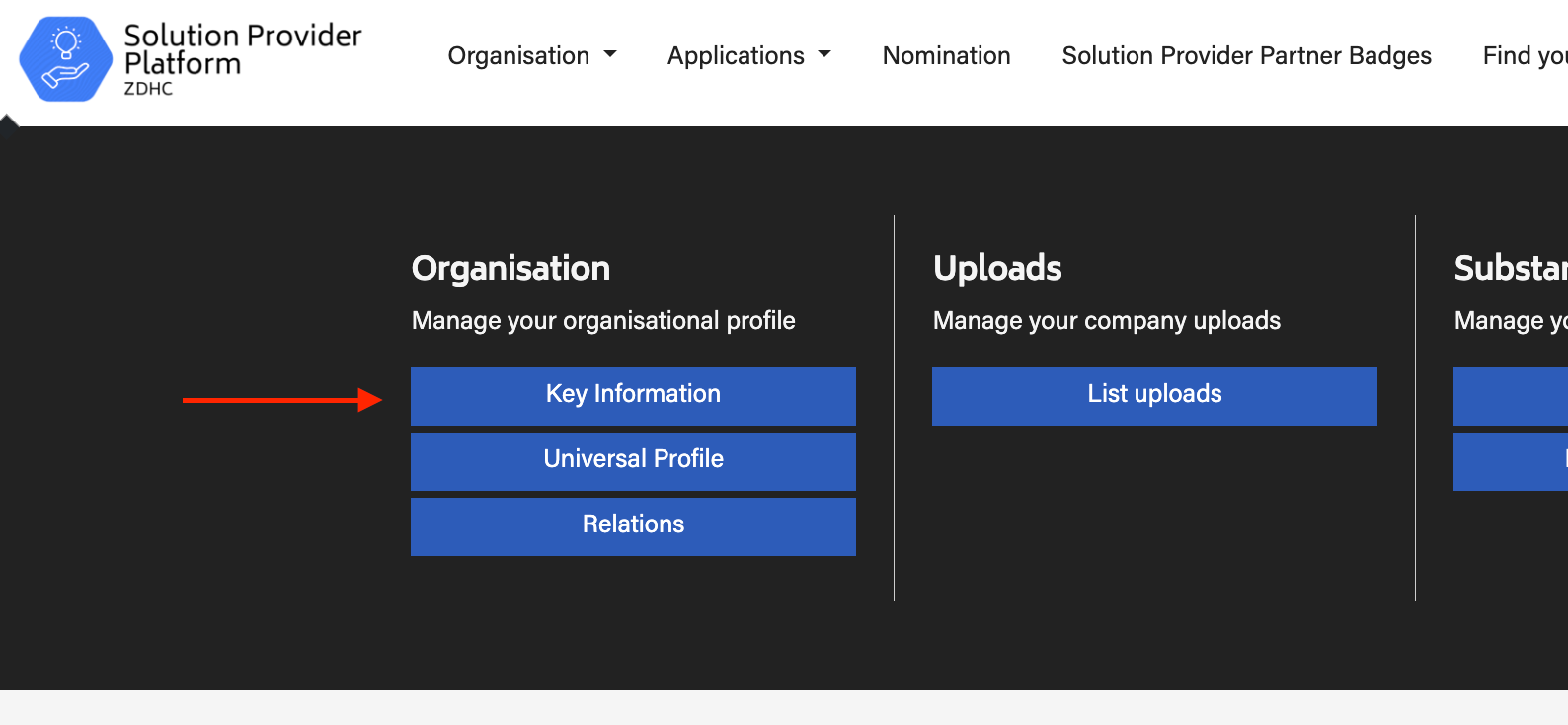This screenshot has width=1568, height=725.
Task: Click the small dark triangle below the logo
Action: [9, 121]
